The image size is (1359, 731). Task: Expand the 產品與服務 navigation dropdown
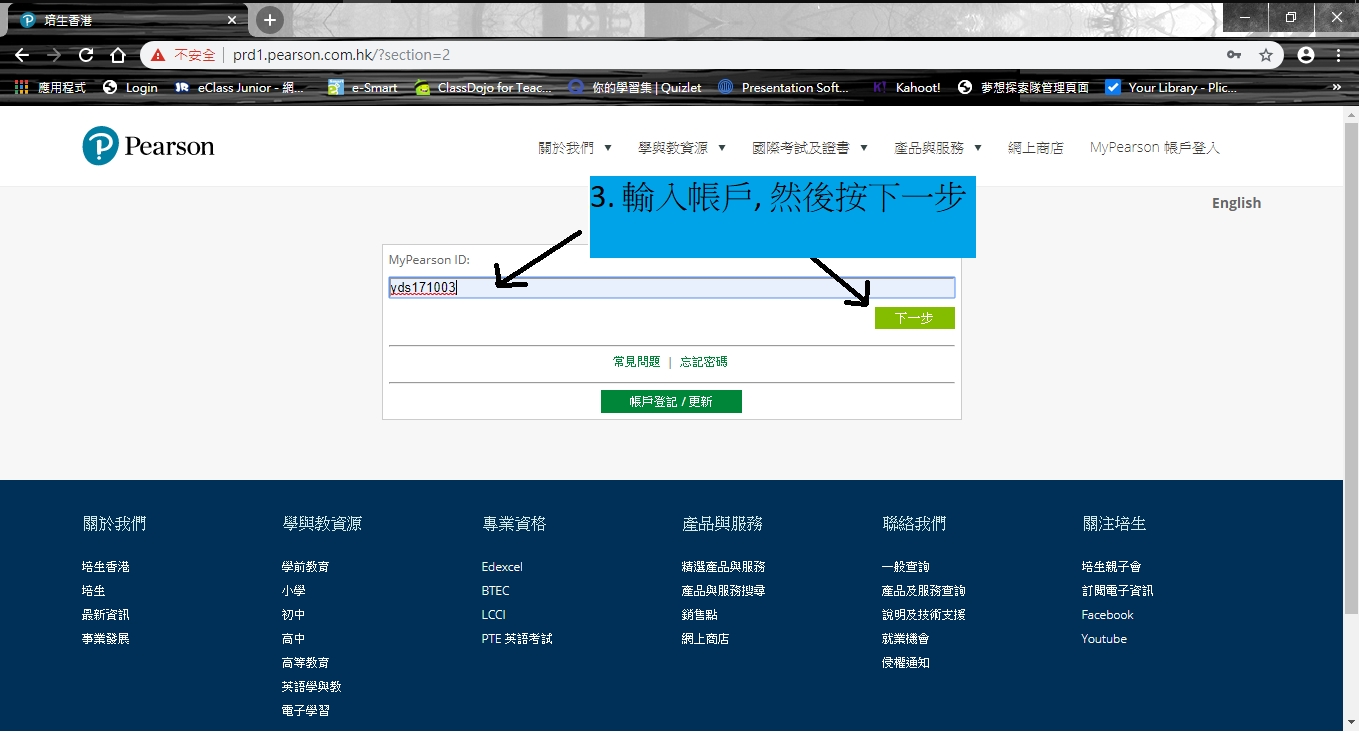tap(938, 148)
